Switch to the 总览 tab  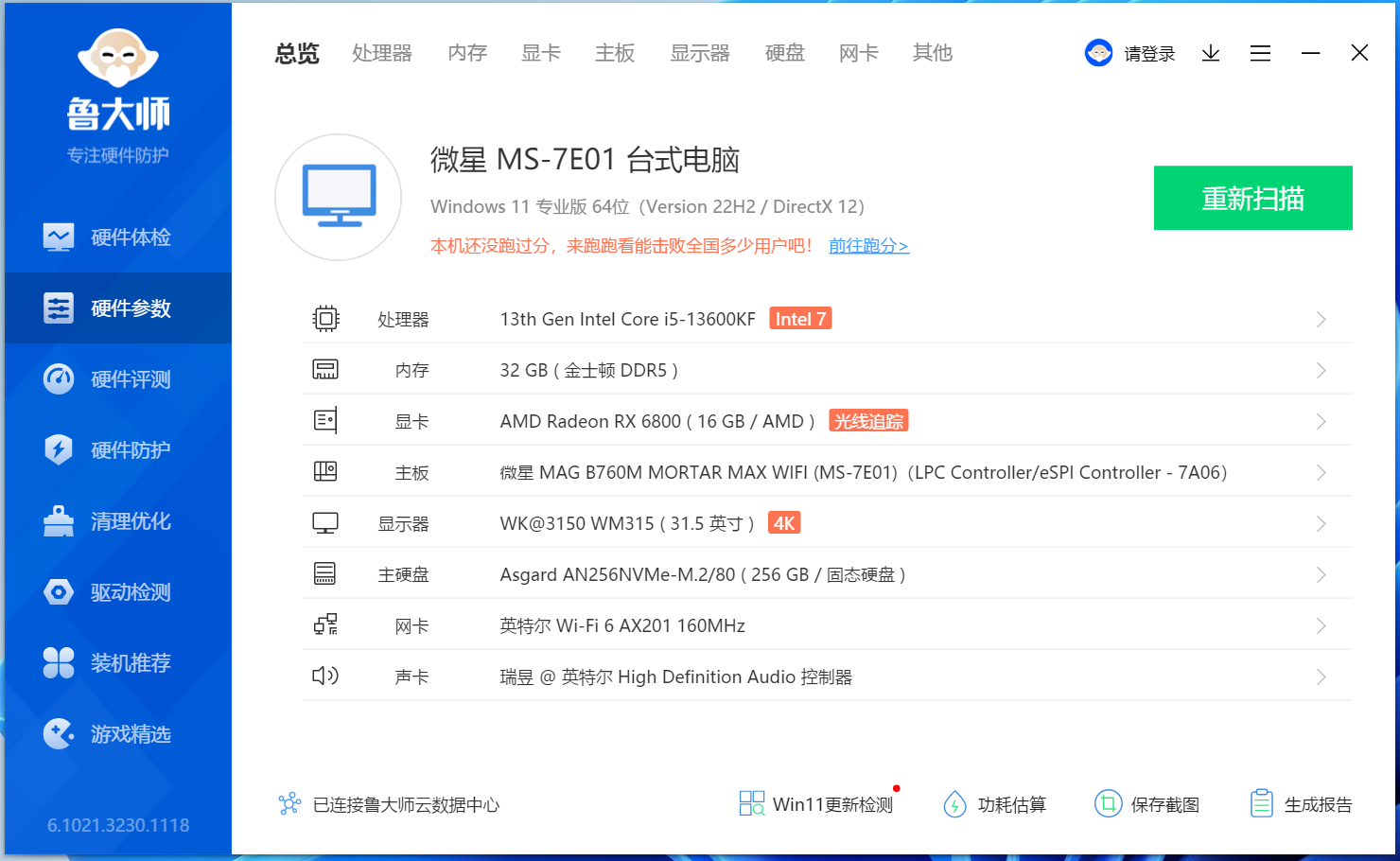click(x=297, y=53)
